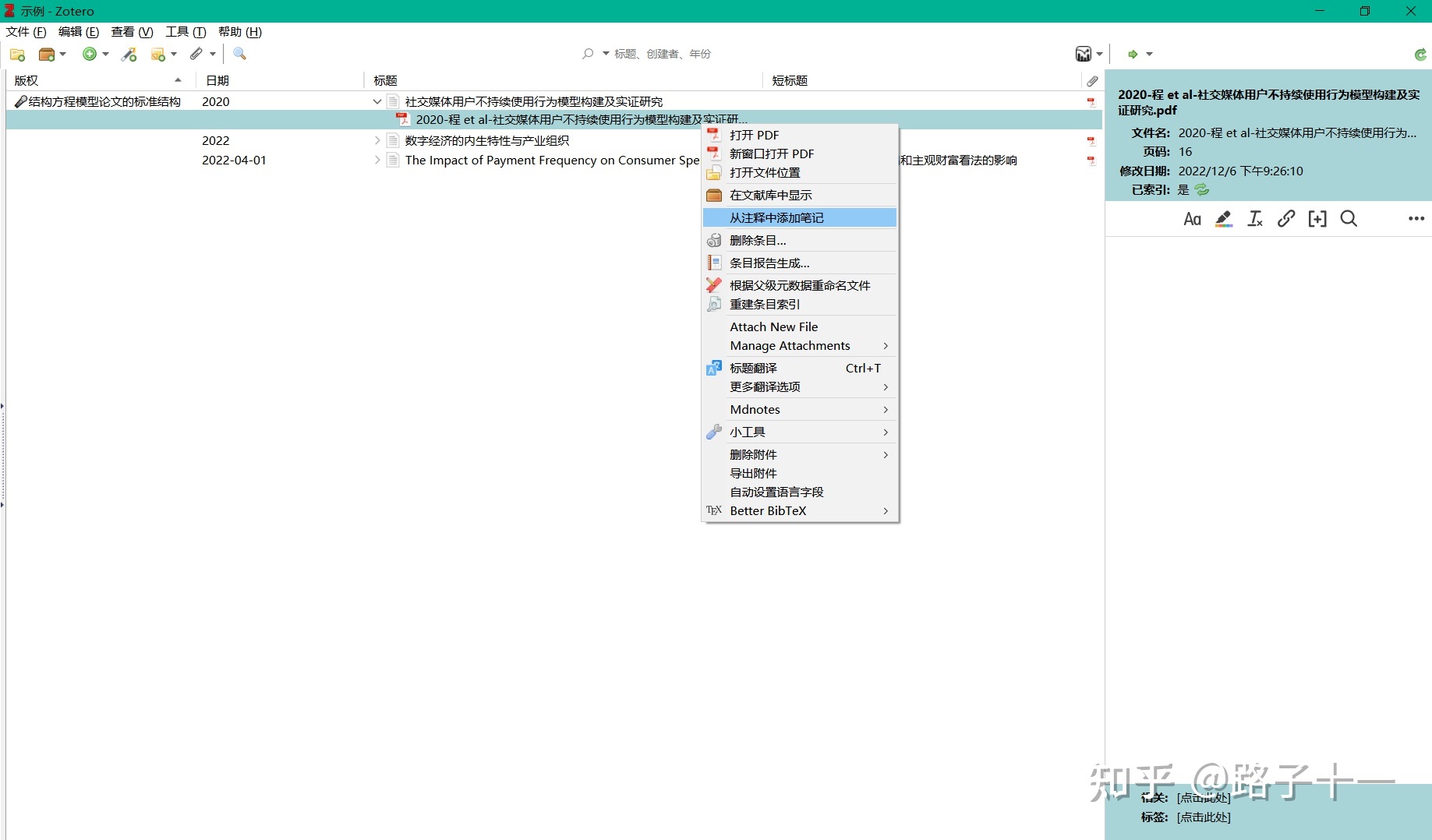Click PDF indicator on The Impact row
This screenshot has height=840, width=1432.
coord(1091,161)
